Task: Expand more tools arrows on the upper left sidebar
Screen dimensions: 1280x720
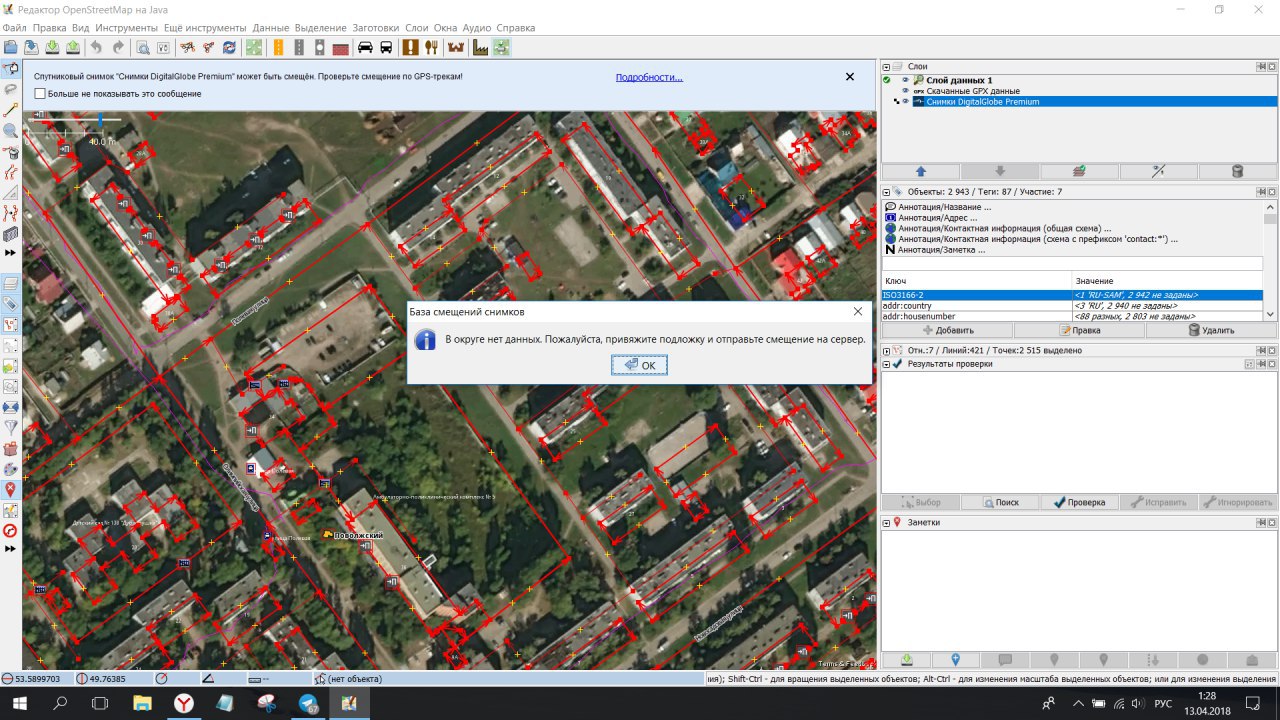Action: pos(11,252)
